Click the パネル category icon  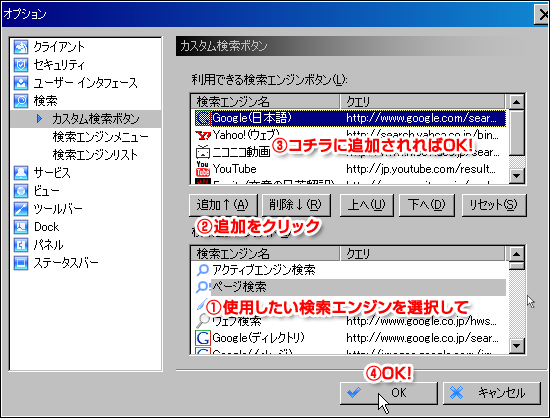[x=21, y=244]
